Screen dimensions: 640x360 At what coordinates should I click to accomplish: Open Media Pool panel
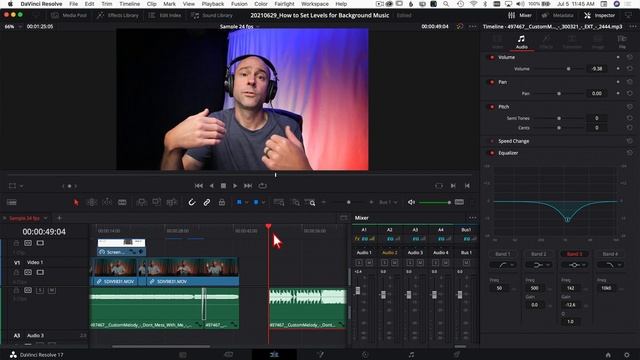click(69, 16)
